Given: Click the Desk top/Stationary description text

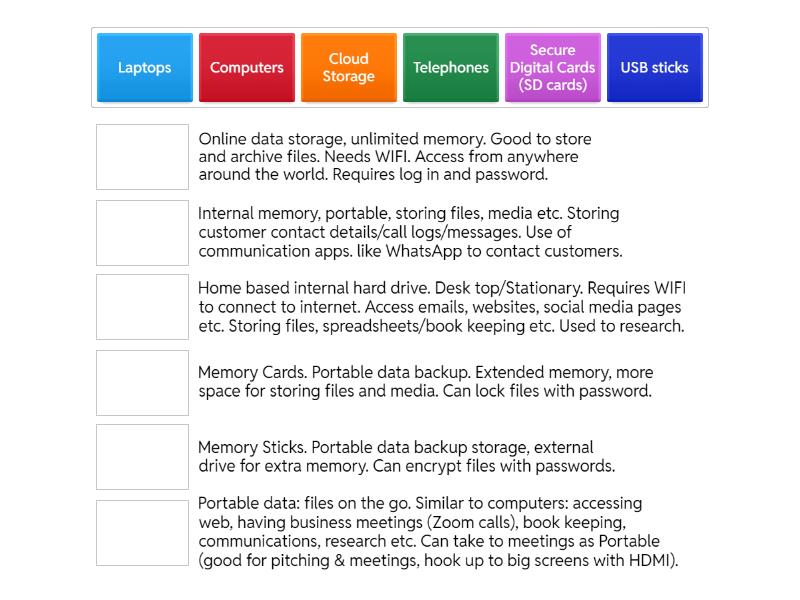Looking at the screenshot, I should (440, 307).
